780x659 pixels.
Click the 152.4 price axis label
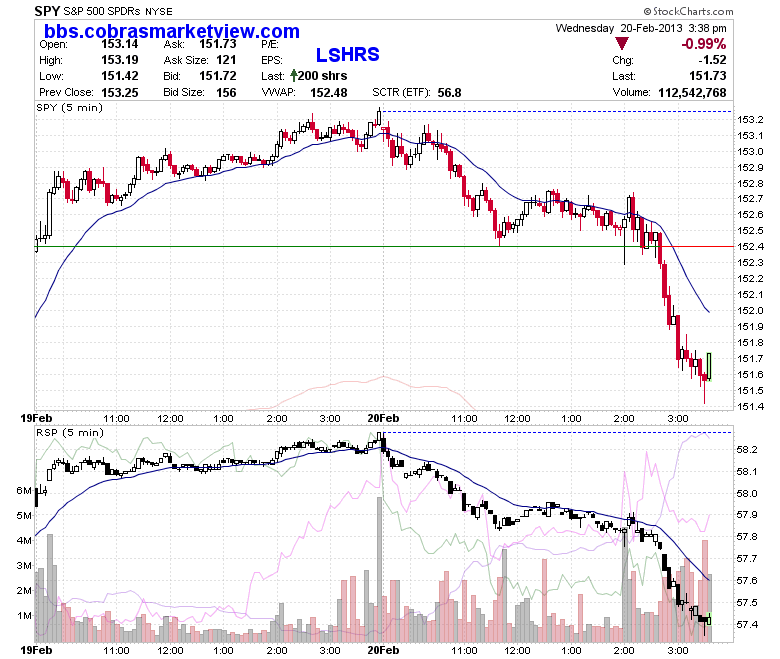[750, 247]
